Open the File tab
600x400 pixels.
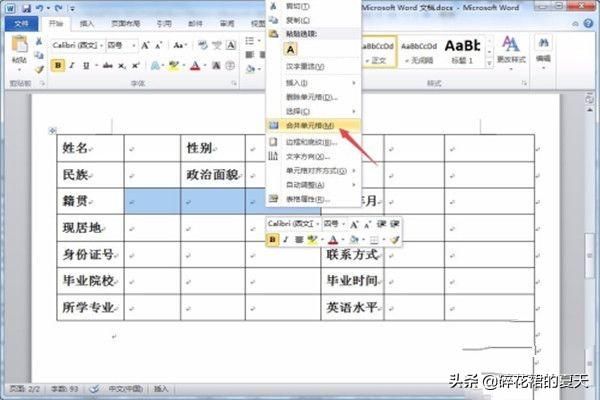21,24
